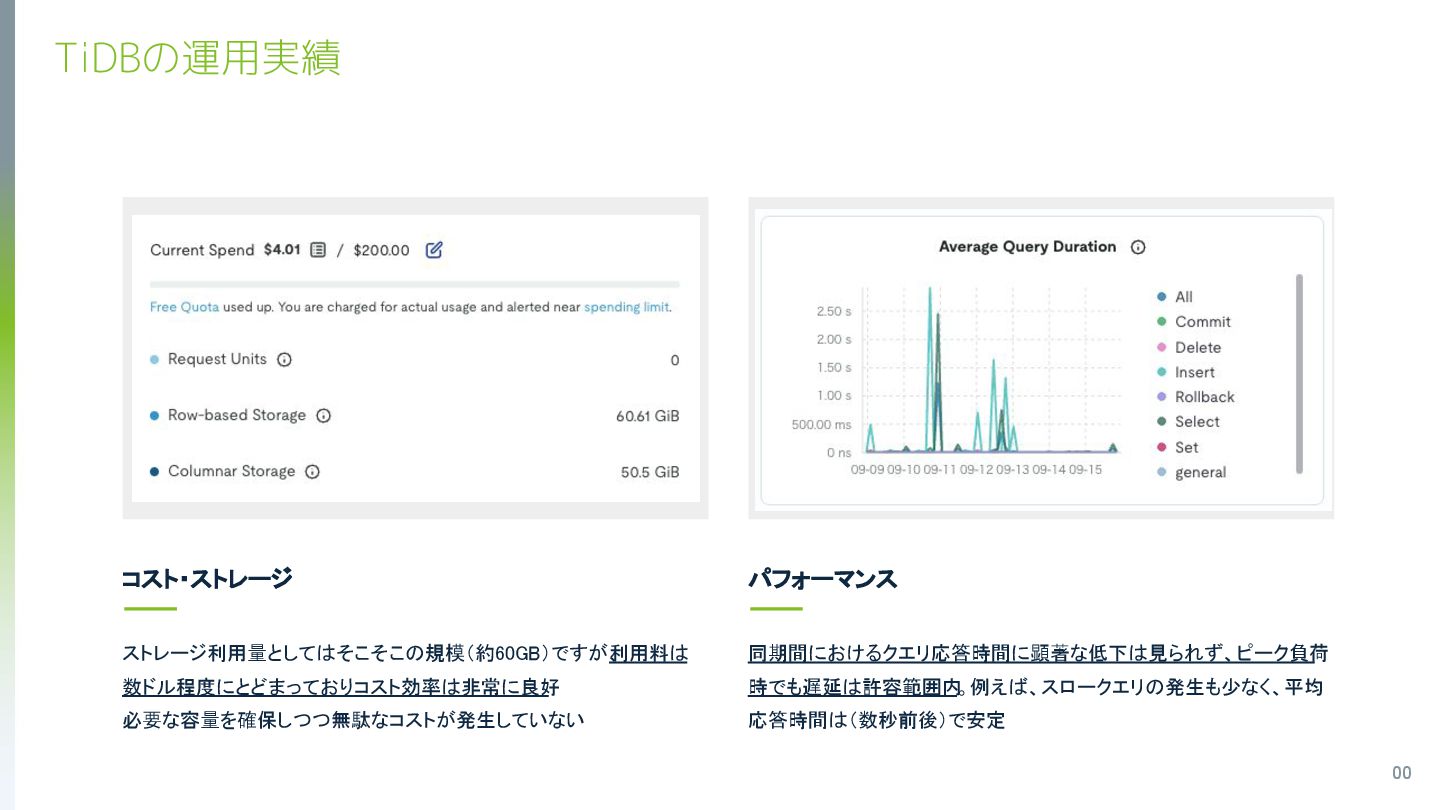Click the Request Units value 0
Screen dimensions: 1440x810
(675, 360)
